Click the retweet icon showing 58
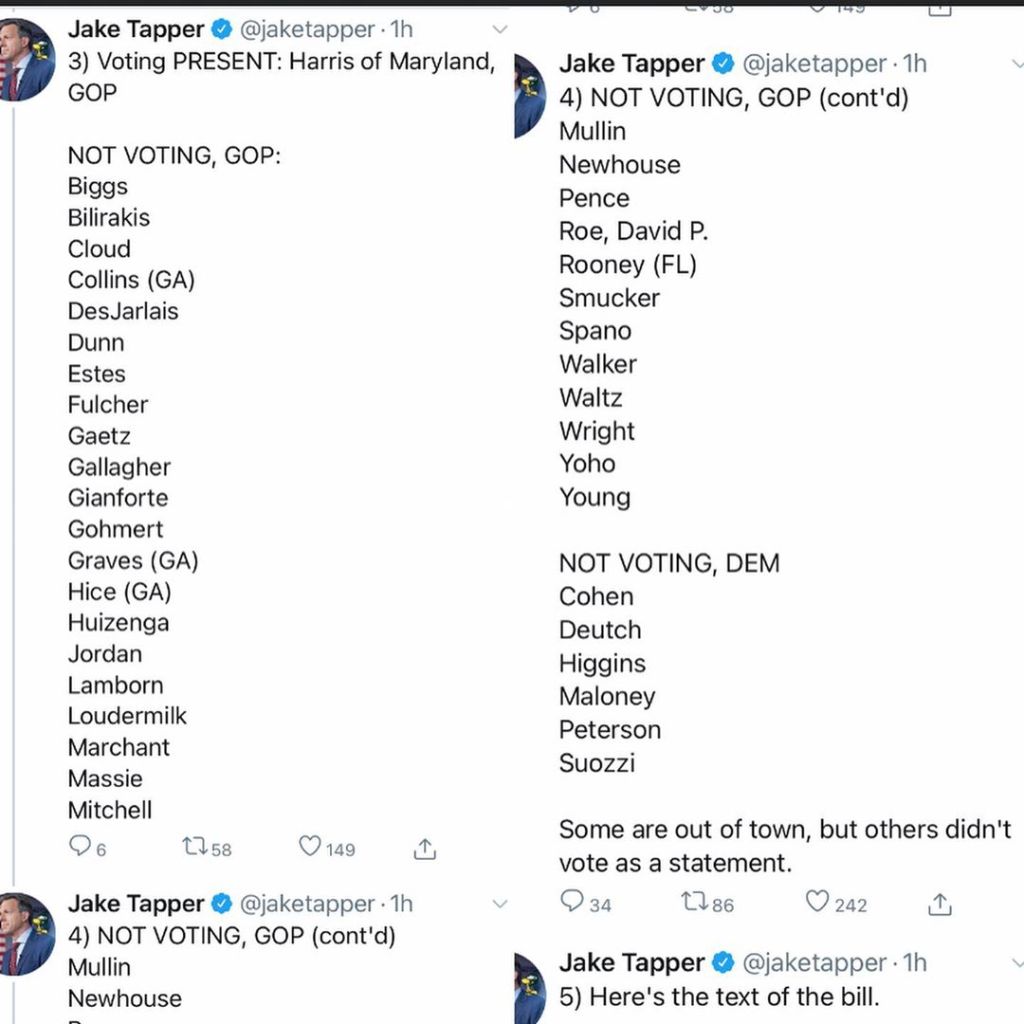The width and height of the screenshot is (1024, 1024). point(195,848)
